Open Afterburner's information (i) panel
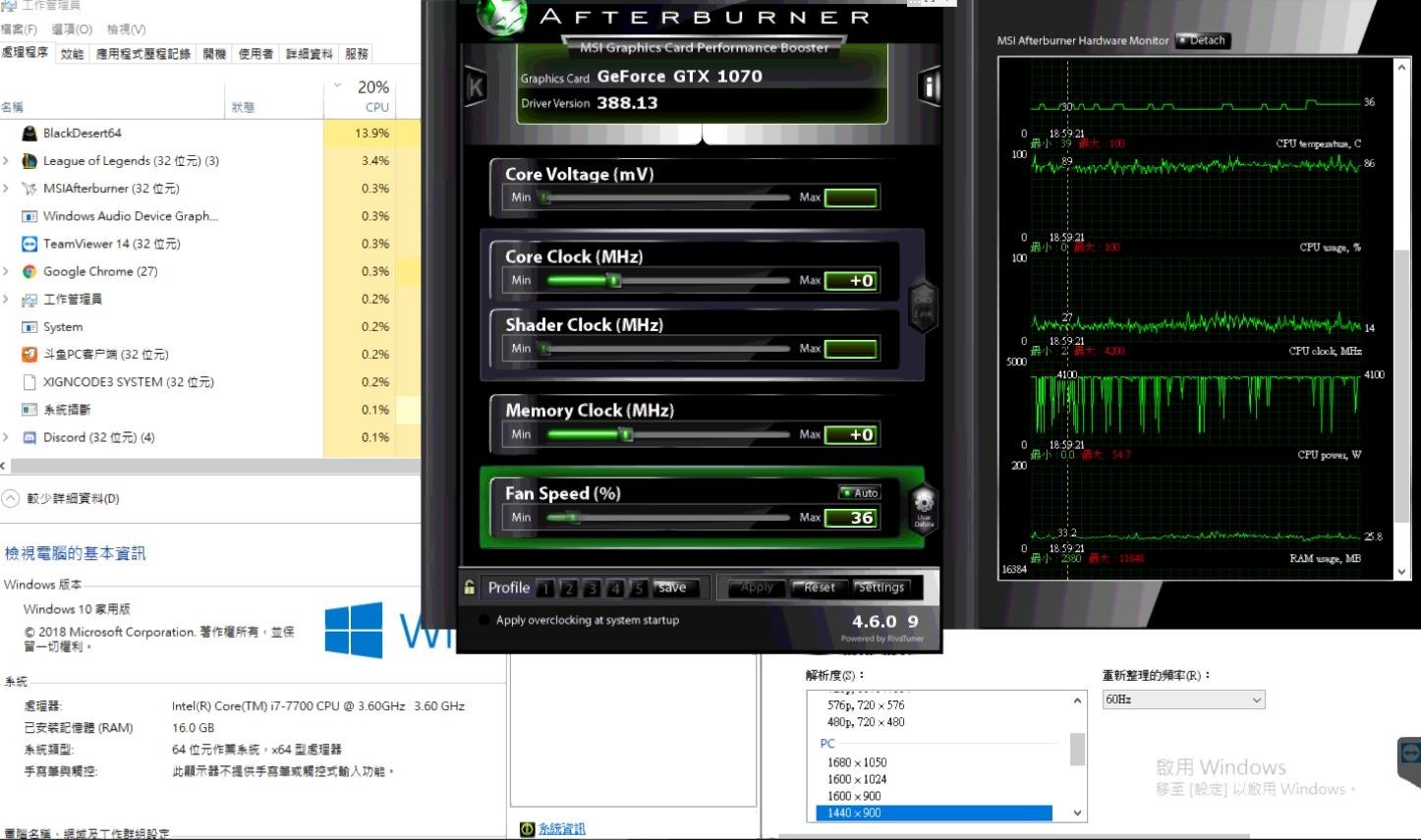The width and height of the screenshot is (1421, 840). coord(930,86)
